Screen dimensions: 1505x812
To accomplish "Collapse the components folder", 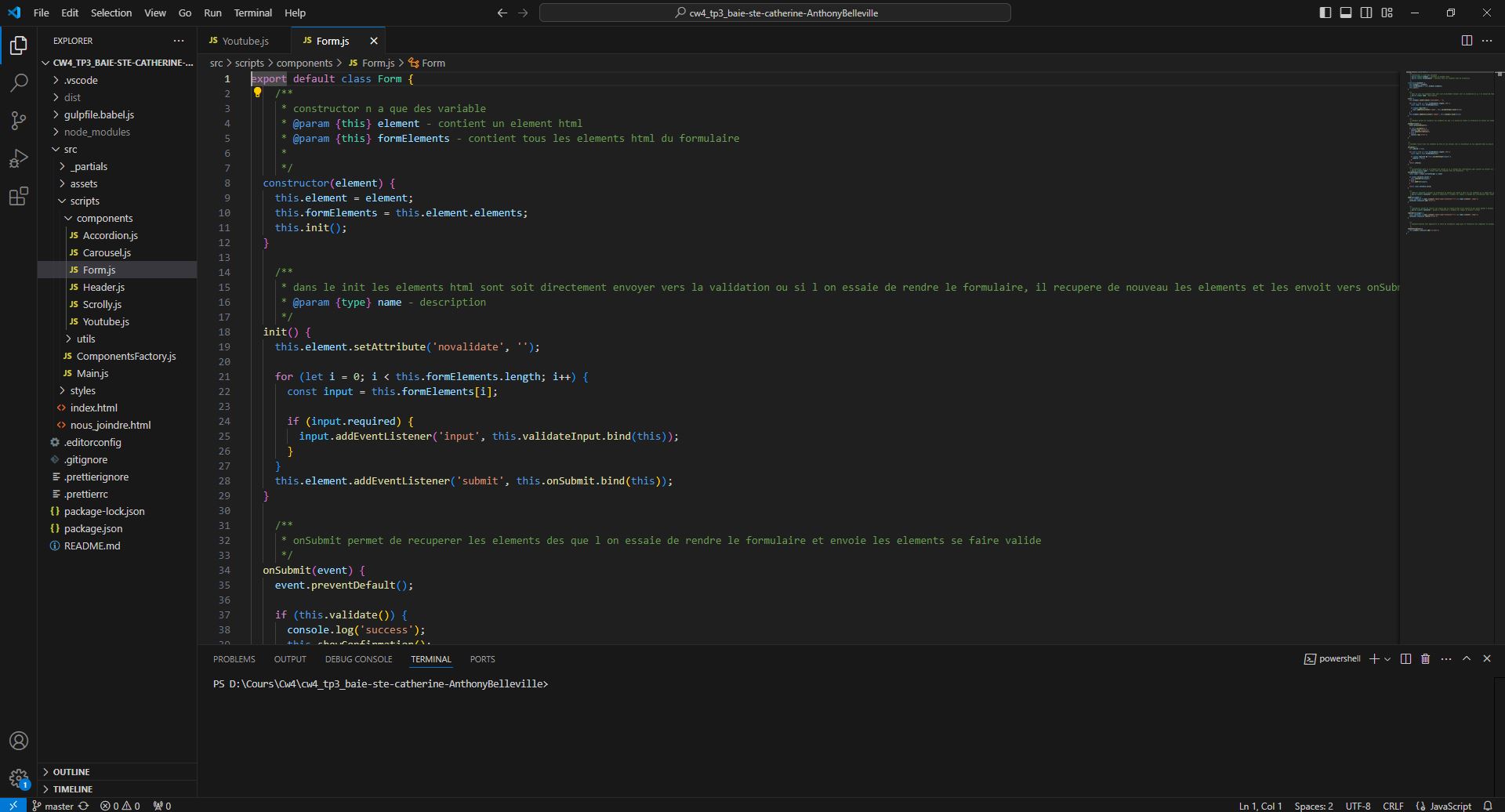I will pos(118,218).
